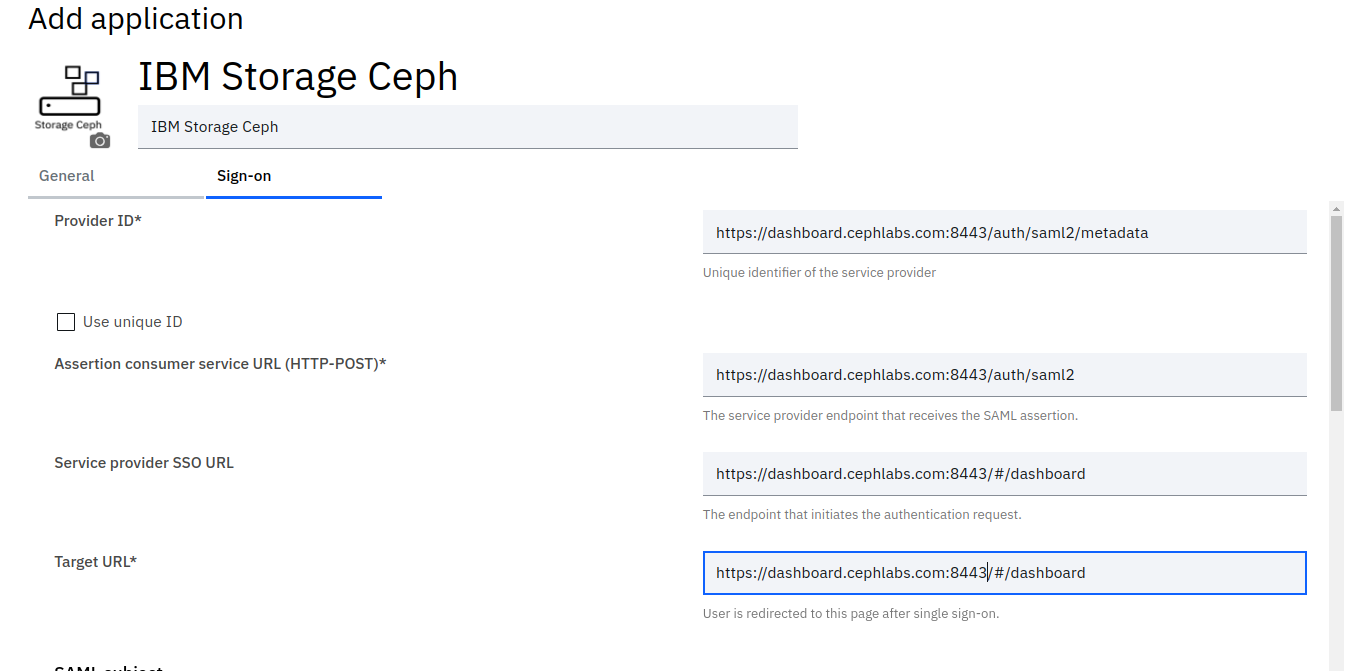The width and height of the screenshot is (1352, 671).
Task: Click the large IBM Storage Ceph title
Action: (x=298, y=76)
